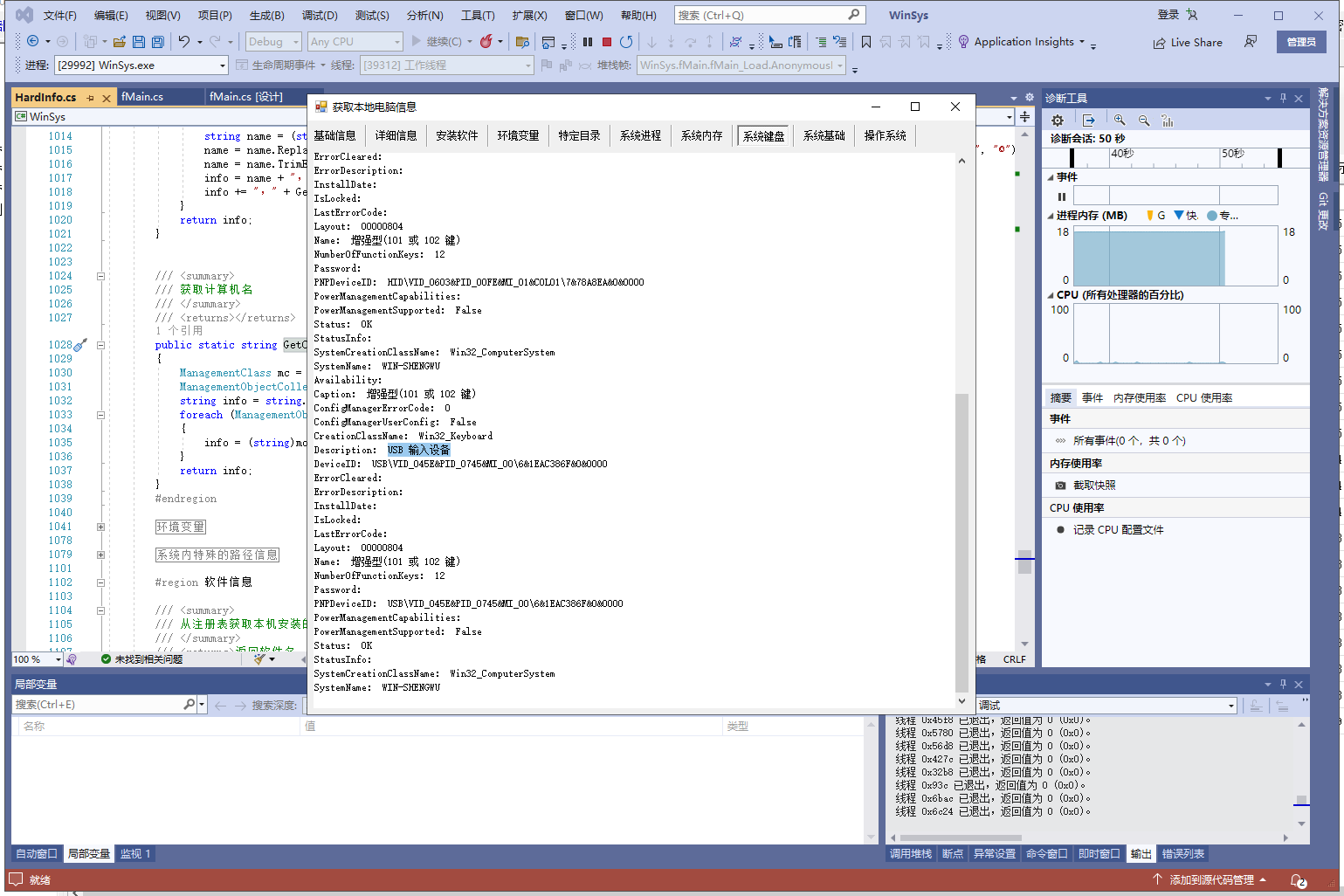The height and width of the screenshot is (896, 1344).
Task: Open notifications icon in status bar
Action: 1298,880
